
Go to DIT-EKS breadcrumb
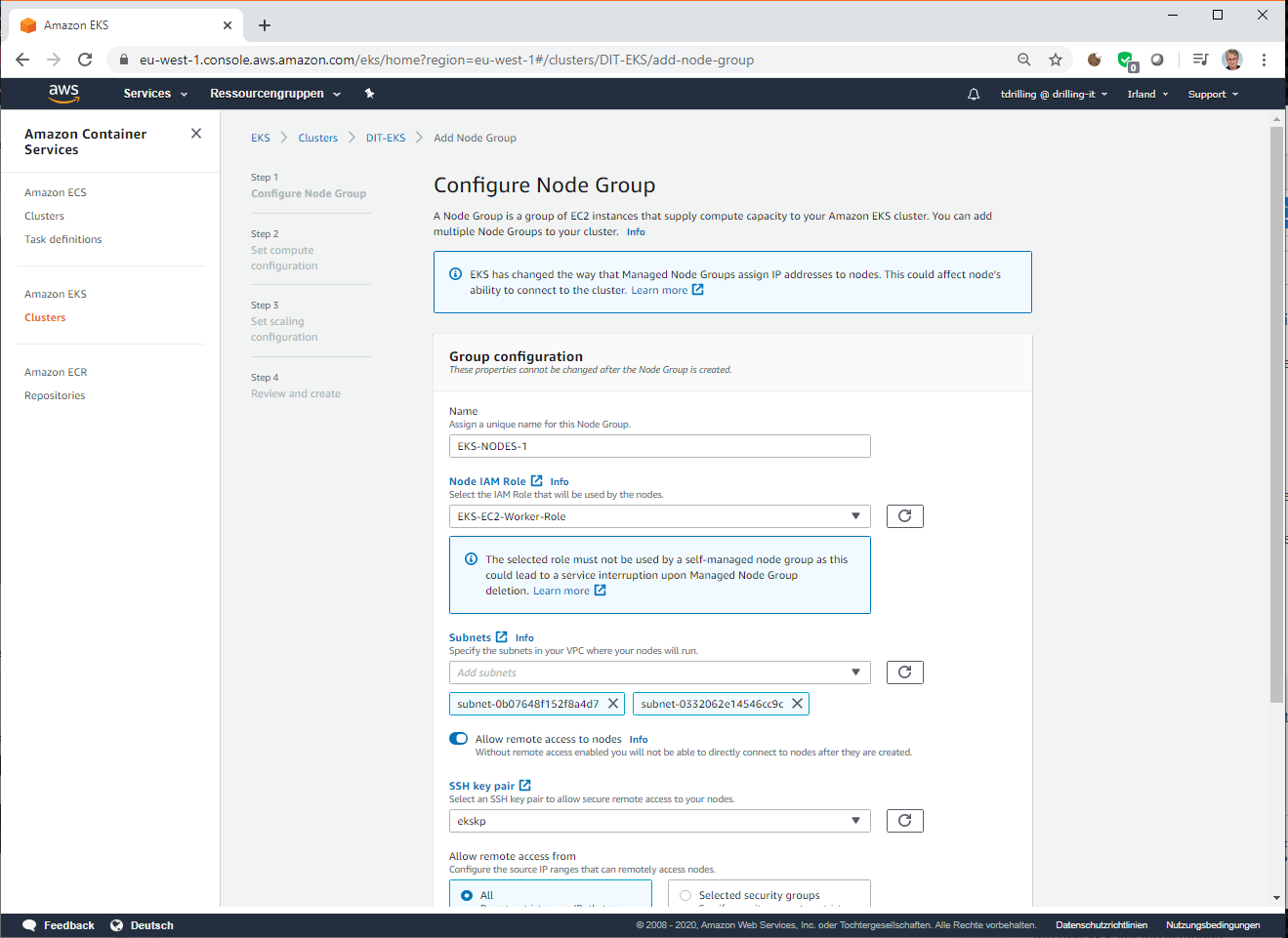(x=386, y=138)
